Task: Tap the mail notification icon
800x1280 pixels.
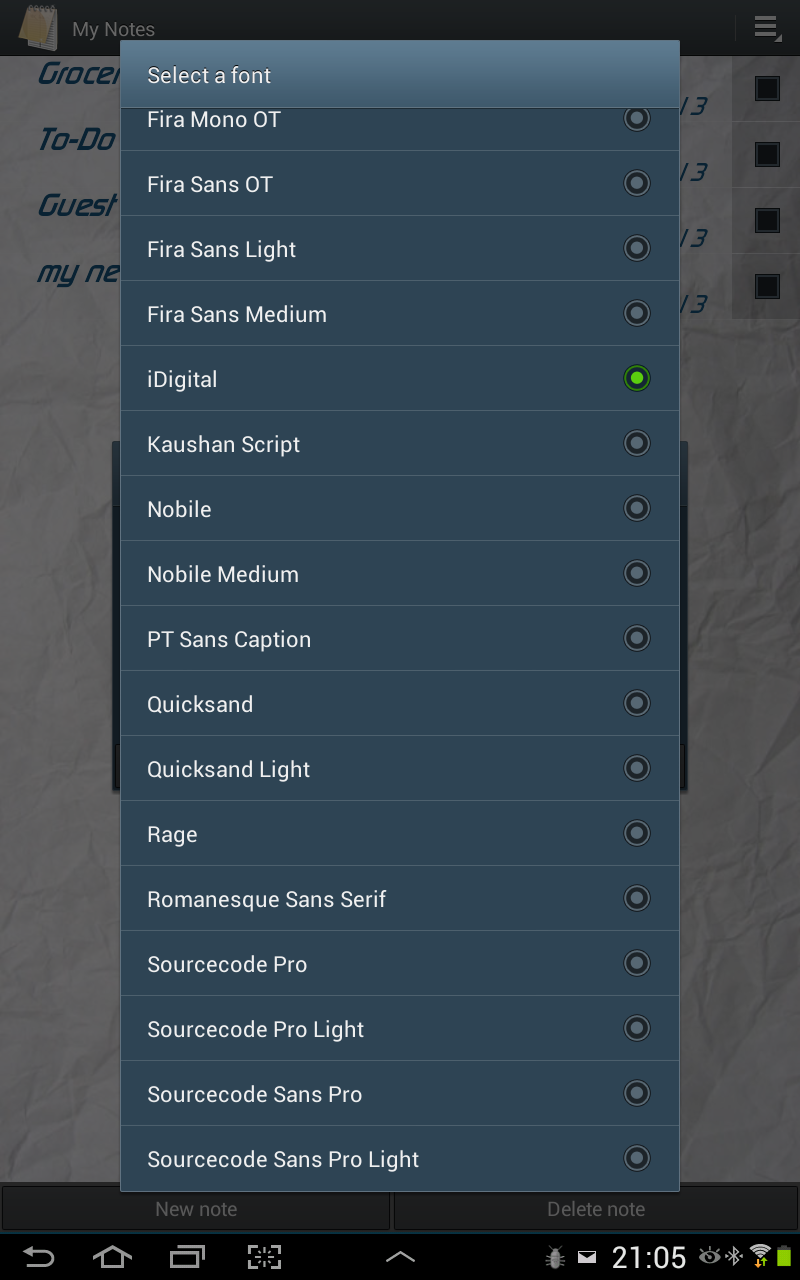Action: (x=587, y=1257)
